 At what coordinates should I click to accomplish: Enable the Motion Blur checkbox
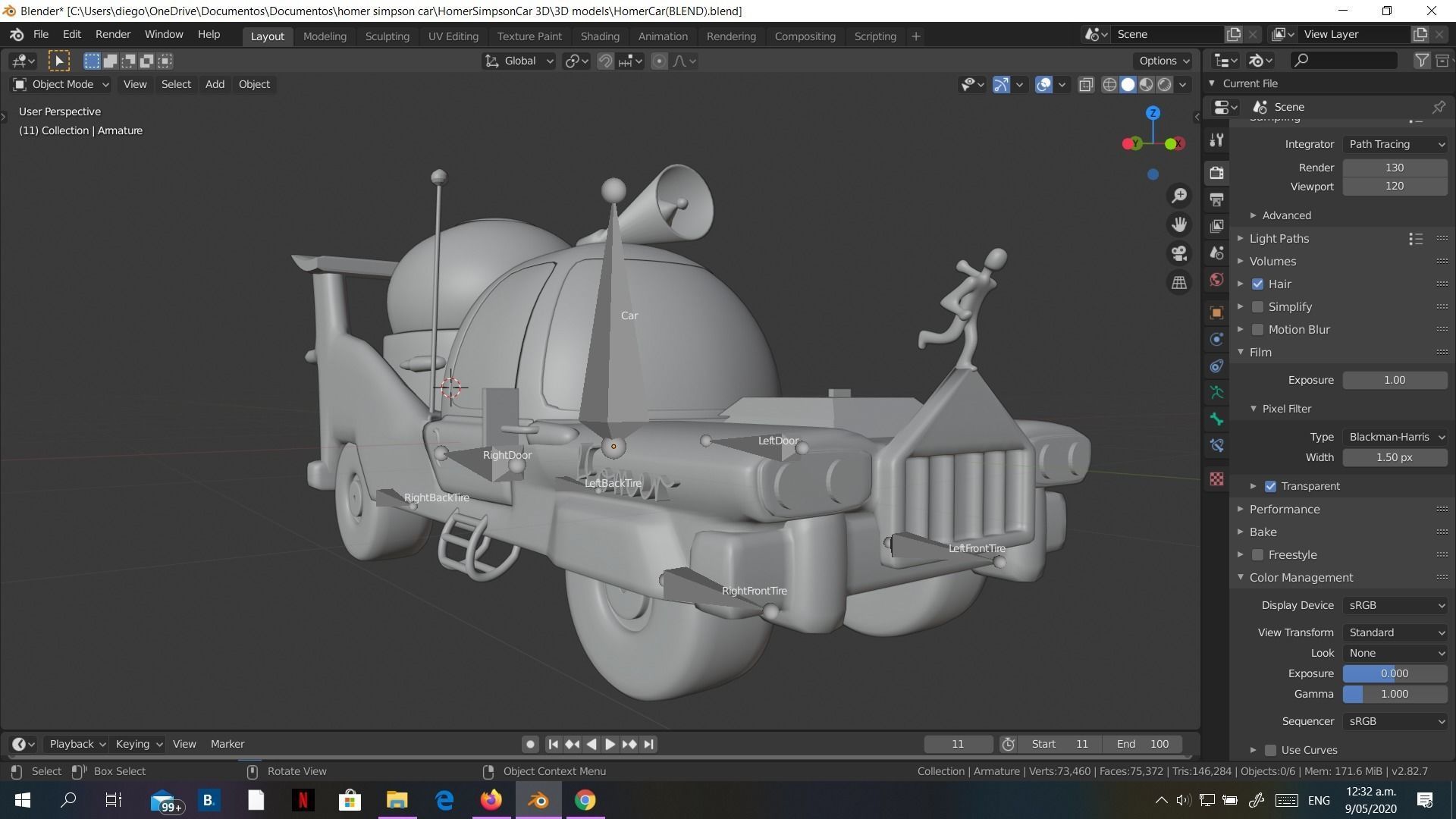[x=1258, y=329]
